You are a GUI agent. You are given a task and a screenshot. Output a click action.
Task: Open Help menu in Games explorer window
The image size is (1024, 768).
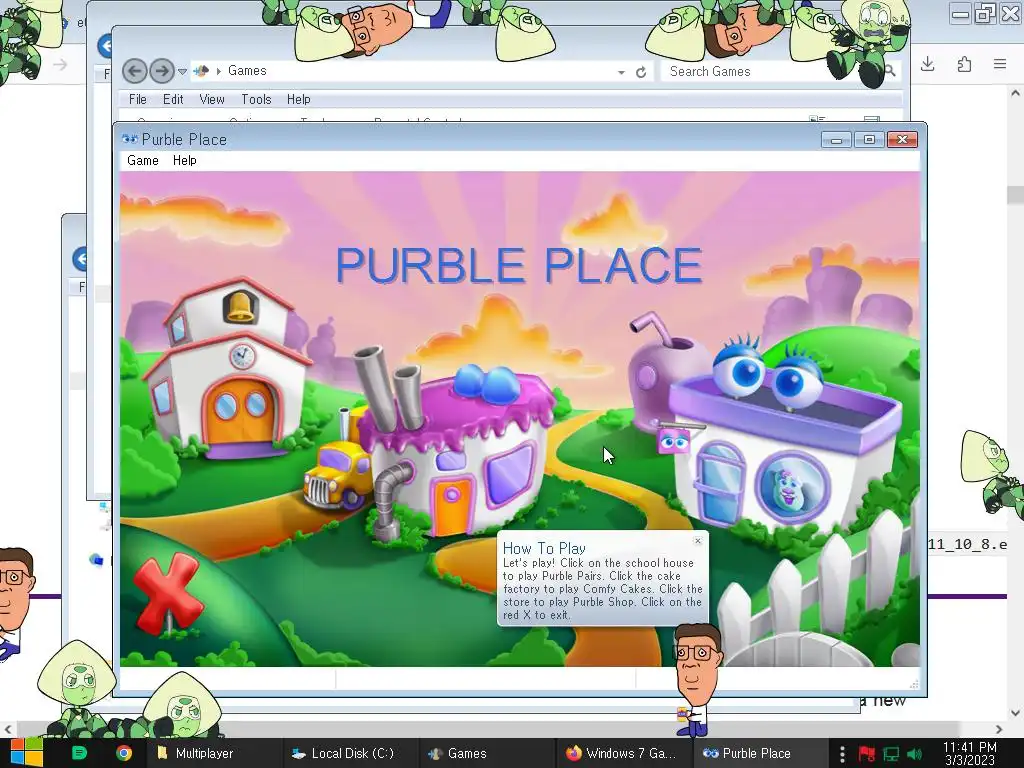298,99
